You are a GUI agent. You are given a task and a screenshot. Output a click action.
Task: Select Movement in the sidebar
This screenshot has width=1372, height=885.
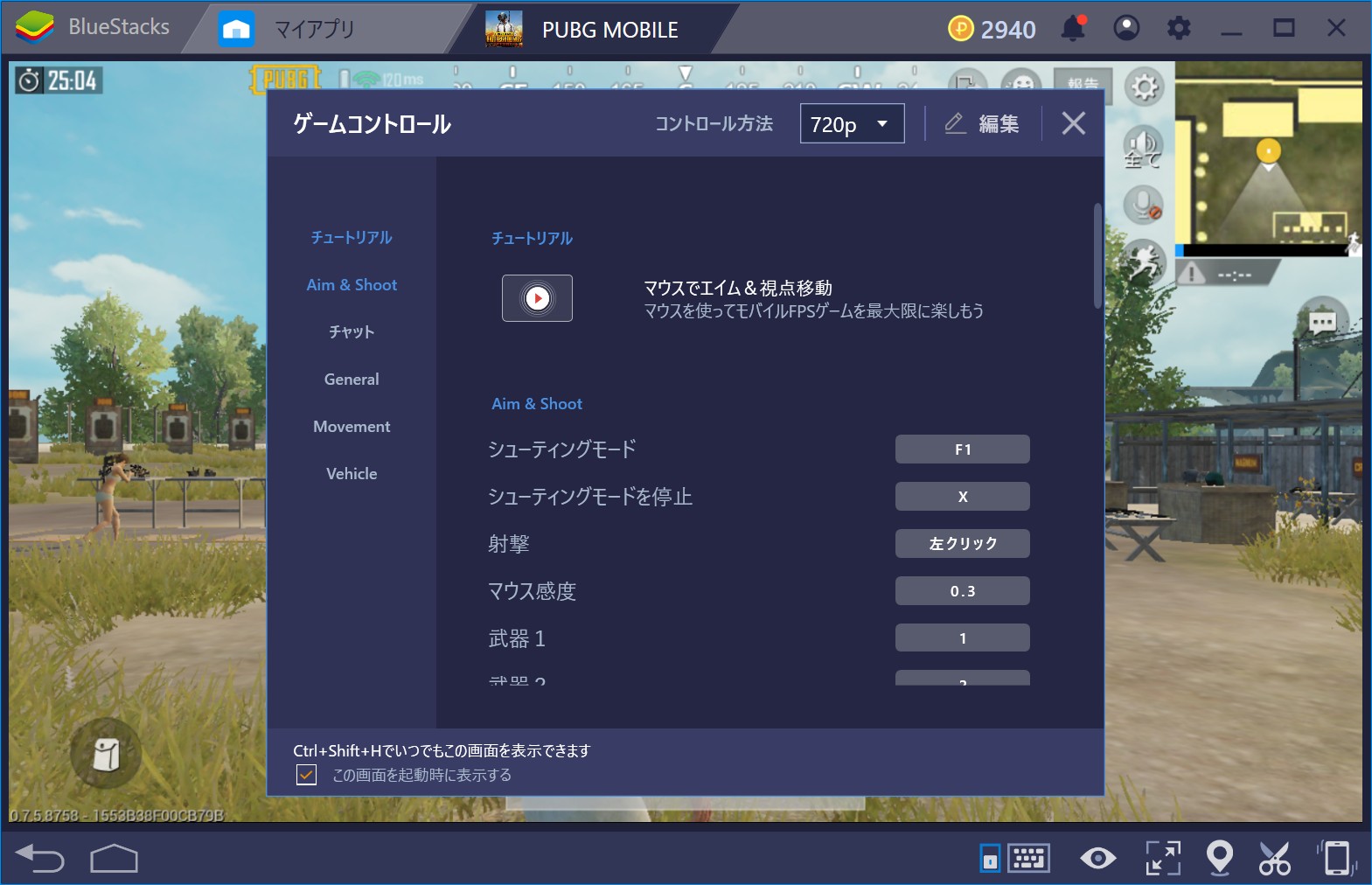click(352, 426)
